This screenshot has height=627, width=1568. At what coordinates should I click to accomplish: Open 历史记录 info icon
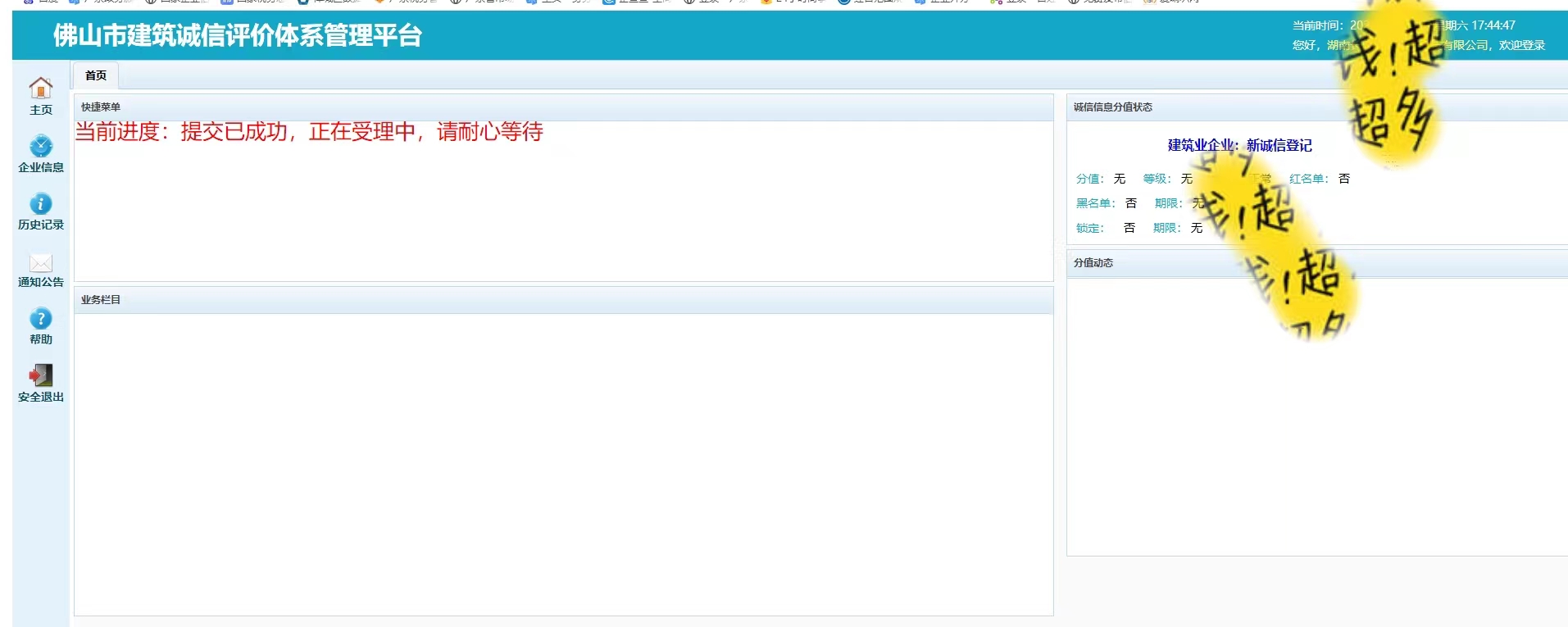pyautogui.click(x=40, y=203)
